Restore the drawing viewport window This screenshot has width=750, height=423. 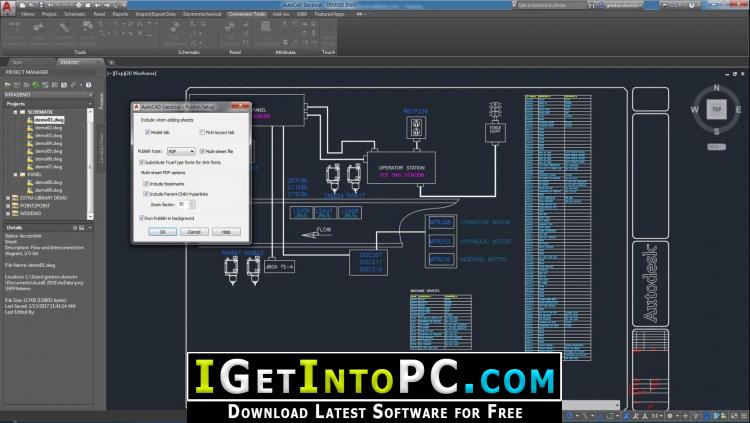[735, 74]
